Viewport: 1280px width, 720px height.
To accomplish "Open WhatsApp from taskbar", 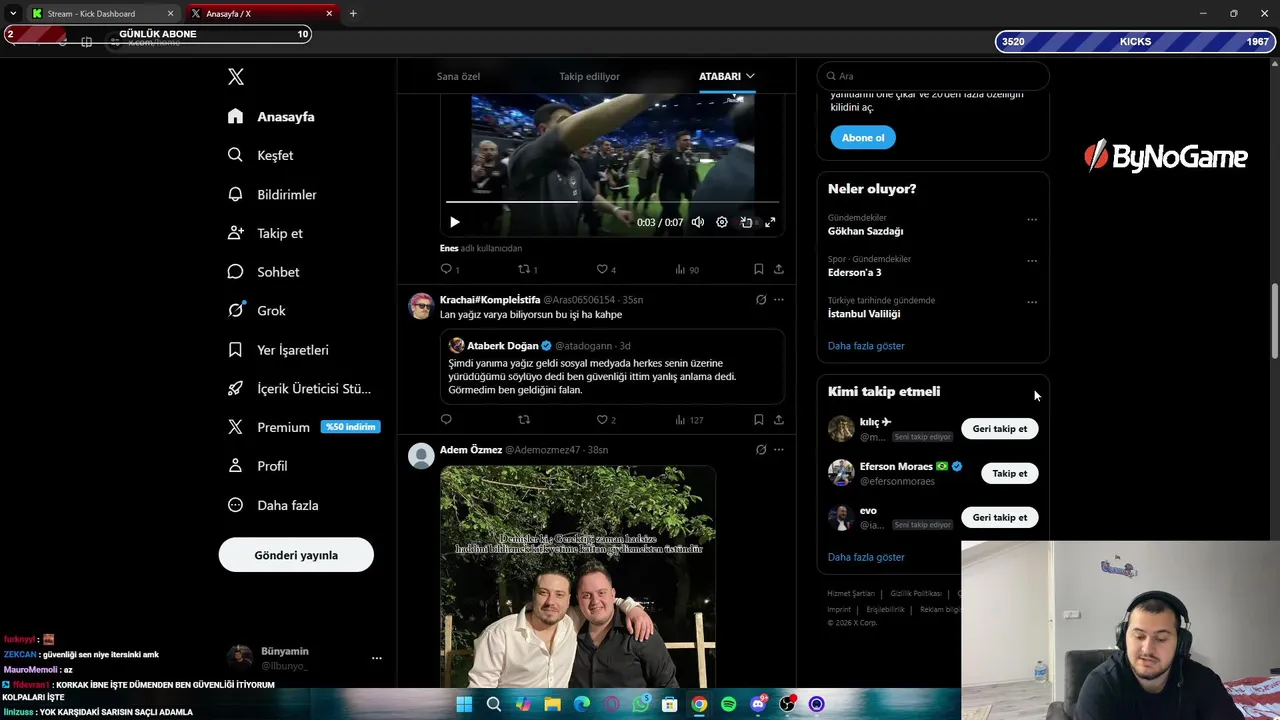I will 641,704.
